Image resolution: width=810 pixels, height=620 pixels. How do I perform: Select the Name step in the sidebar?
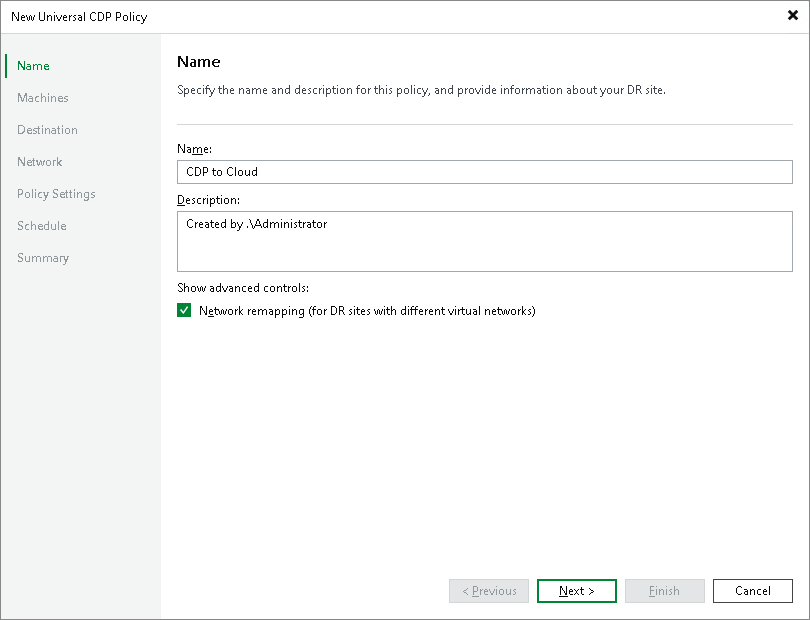tap(32, 65)
